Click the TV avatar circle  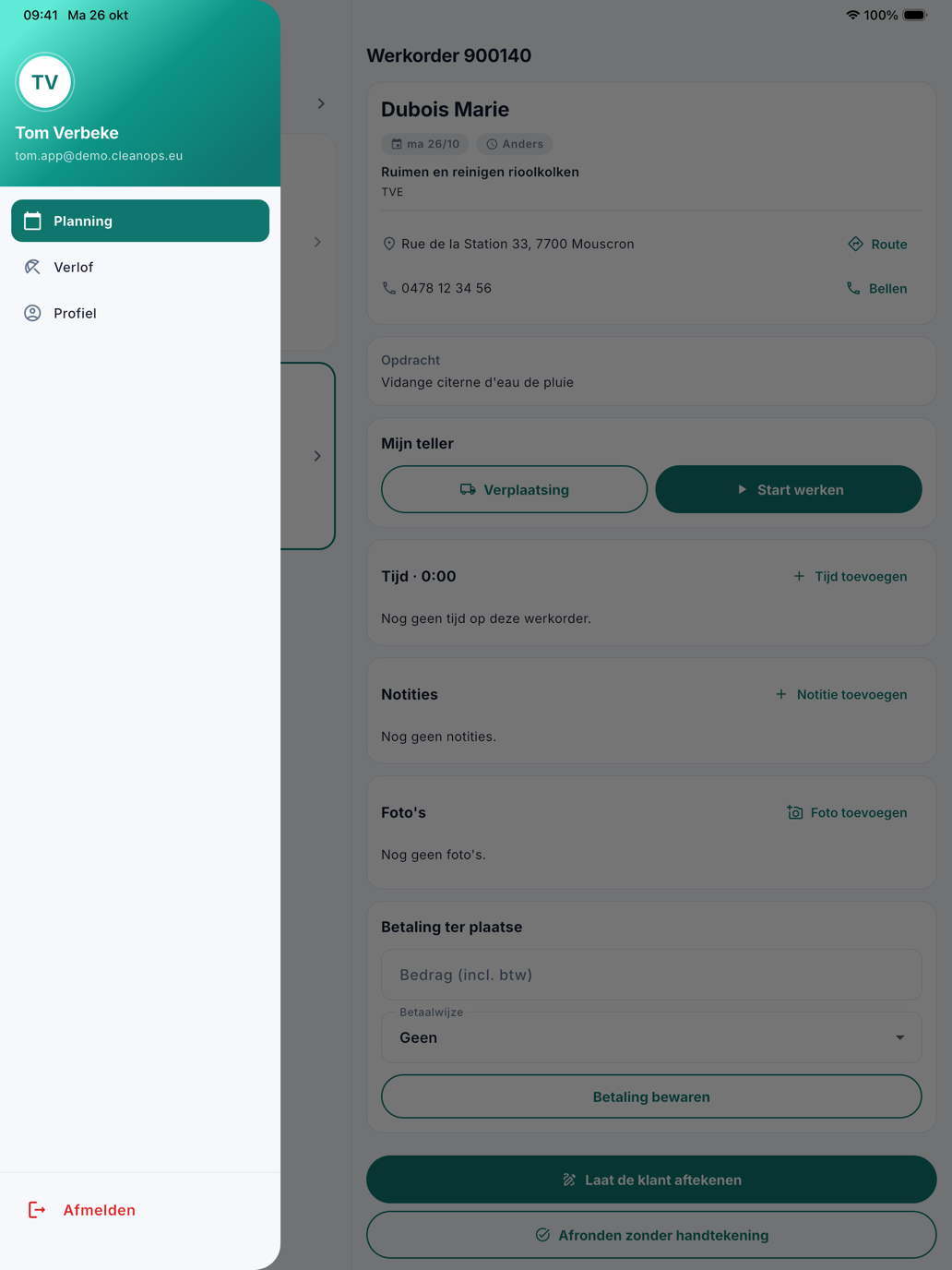tap(44, 82)
